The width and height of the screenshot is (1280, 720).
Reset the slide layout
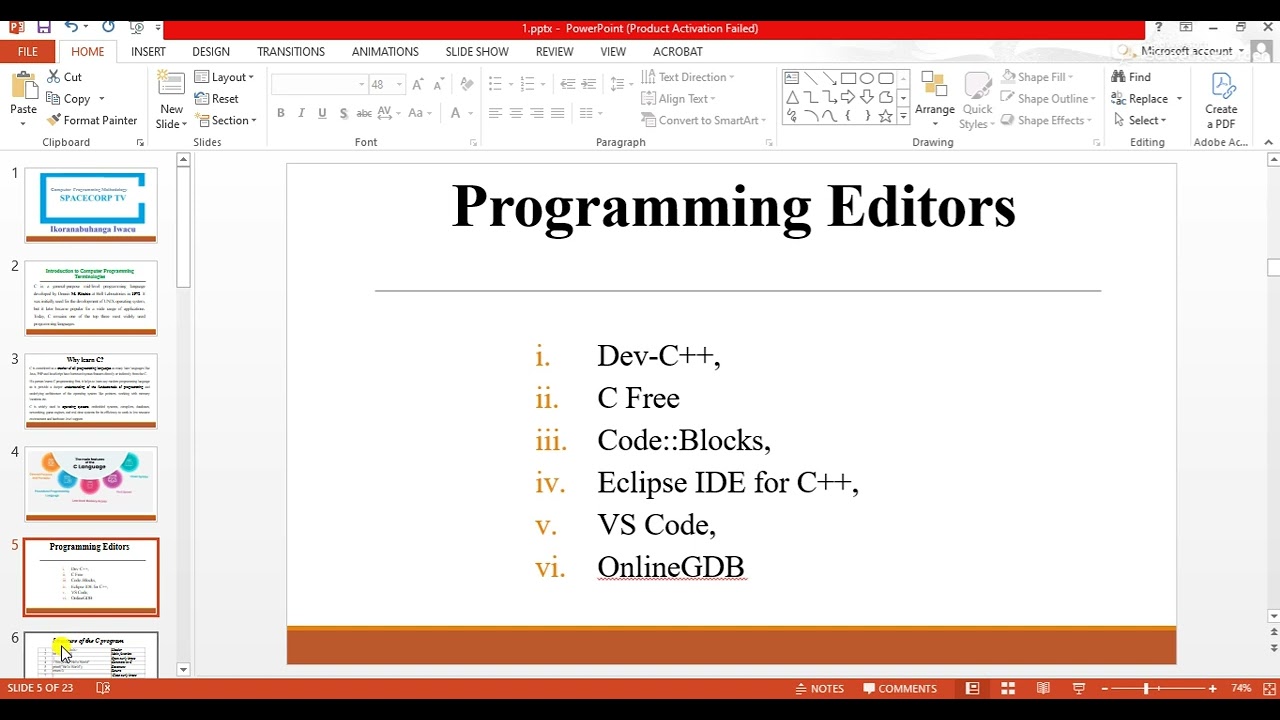(217, 99)
